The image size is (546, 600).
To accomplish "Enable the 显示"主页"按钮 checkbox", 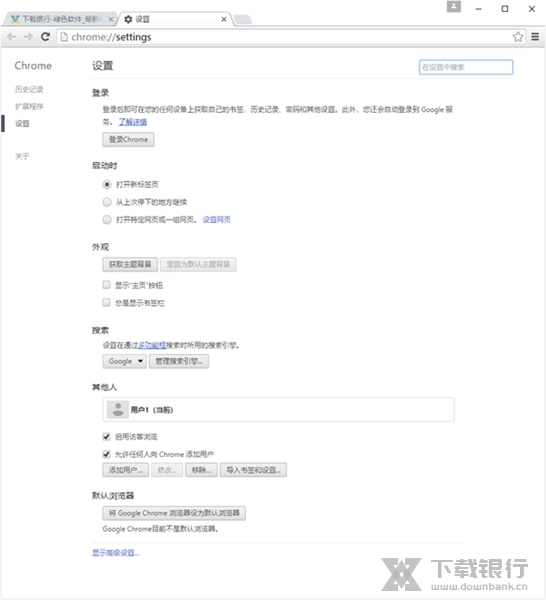I will 106,285.
